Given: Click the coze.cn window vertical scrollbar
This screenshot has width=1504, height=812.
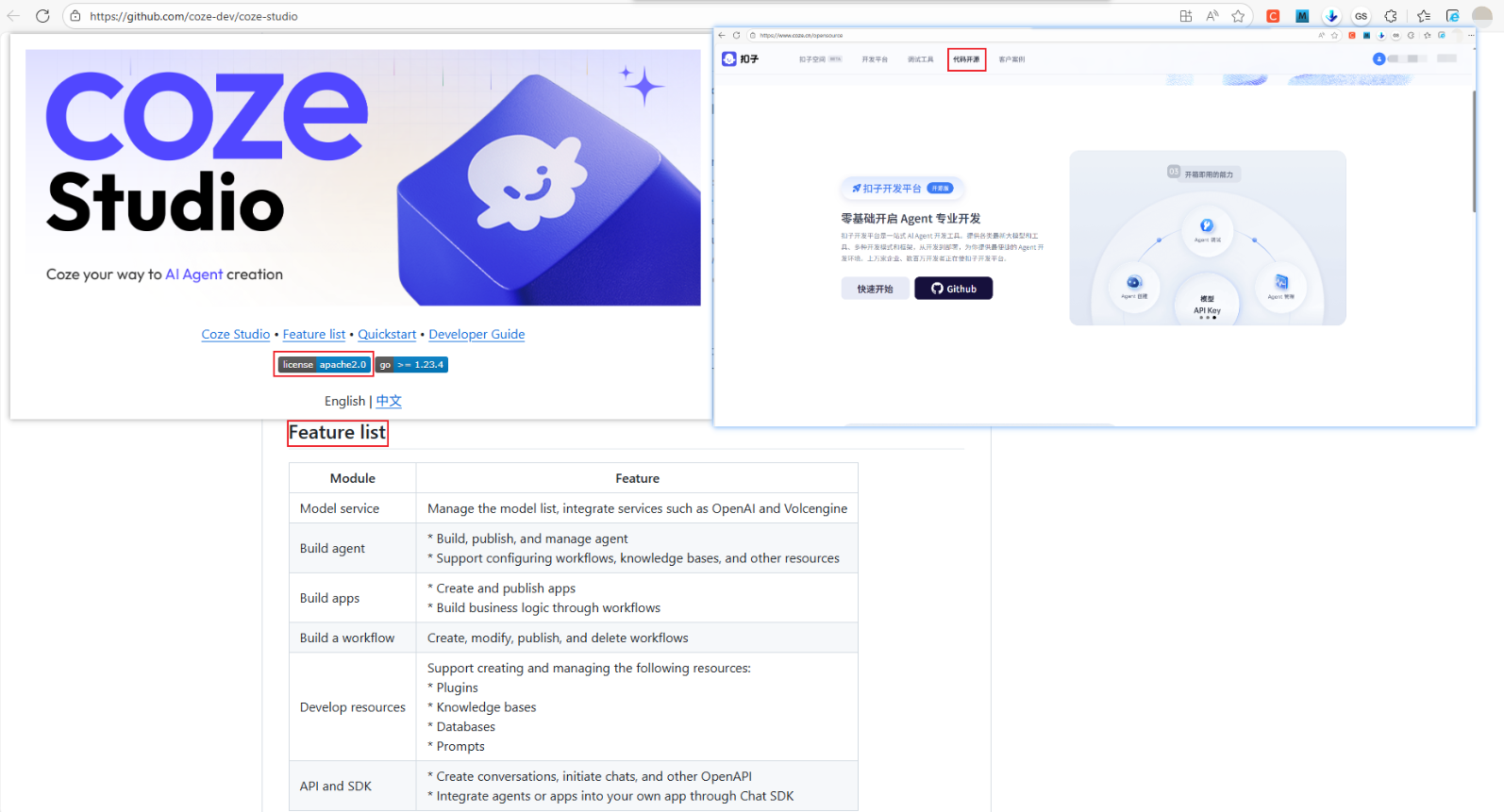Looking at the screenshot, I should coord(1473,151).
